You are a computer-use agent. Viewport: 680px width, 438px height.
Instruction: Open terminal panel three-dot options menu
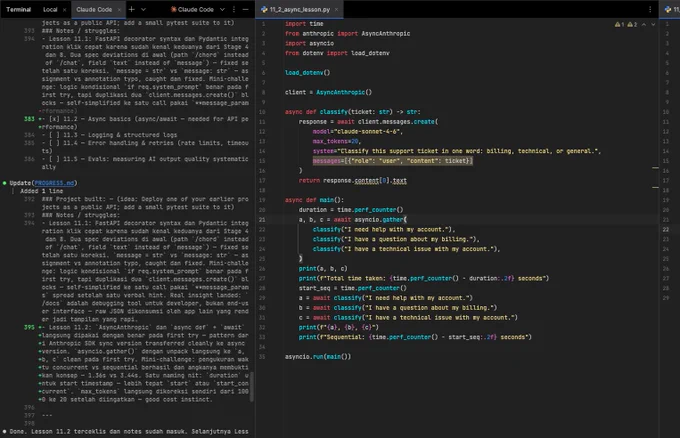234,9
